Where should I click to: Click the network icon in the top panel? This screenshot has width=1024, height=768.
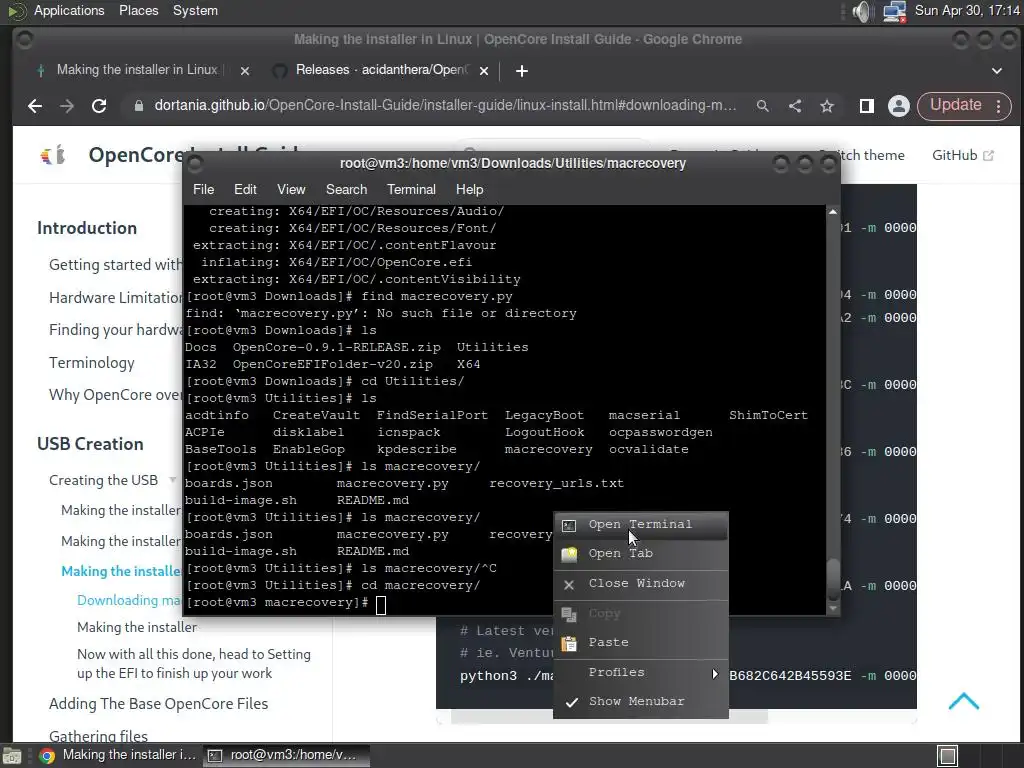[x=894, y=11]
